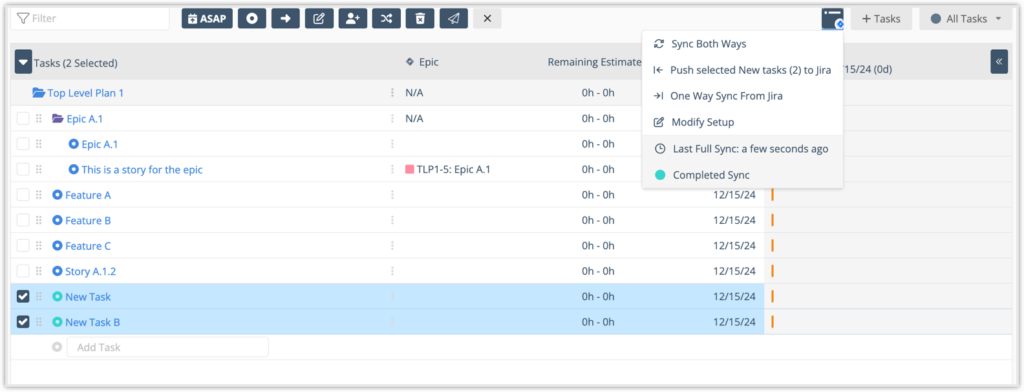This screenshot has width=1024, height=392.
Task: Click the Add Task input field
Action: (168, 348)
